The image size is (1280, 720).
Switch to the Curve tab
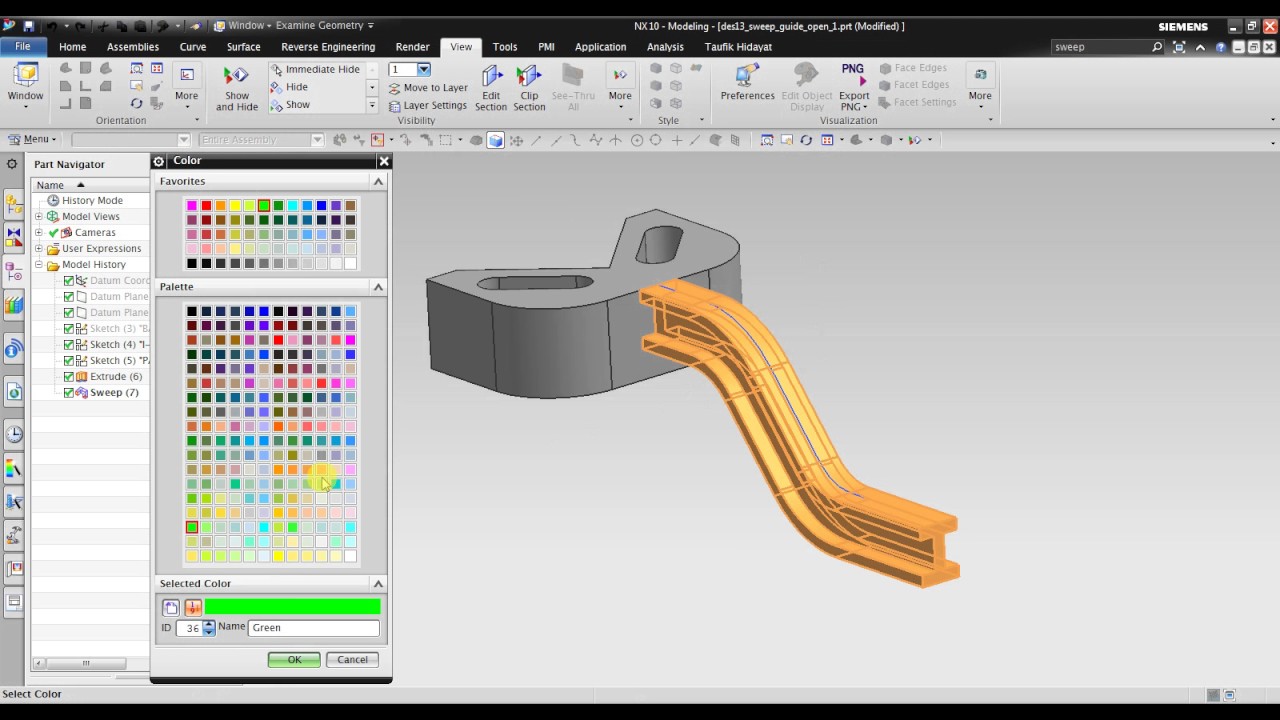click(193, 47)
